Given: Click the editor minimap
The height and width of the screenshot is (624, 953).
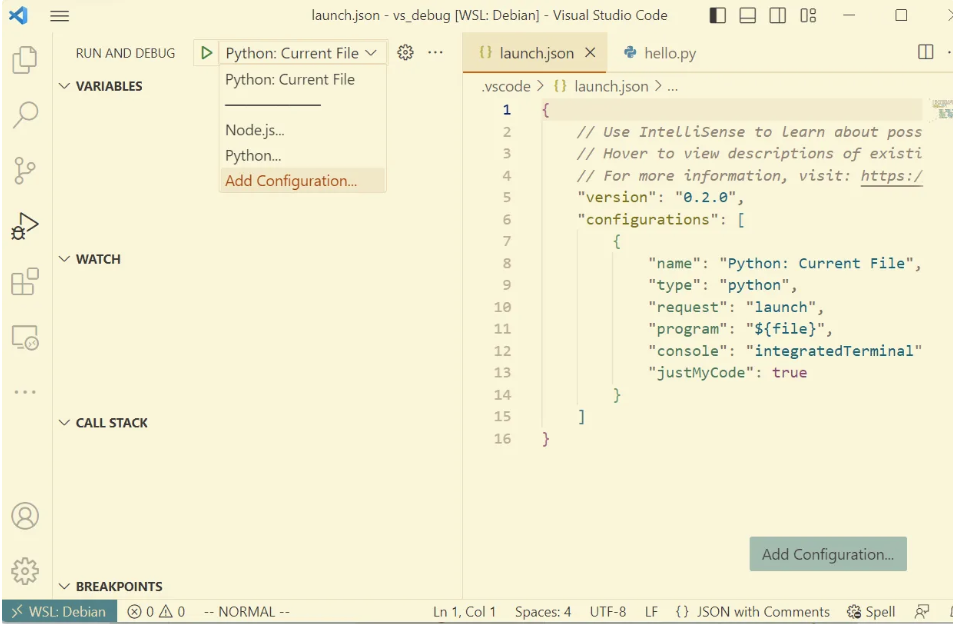Looking at the screenshot, I should [x=942, y=110].
